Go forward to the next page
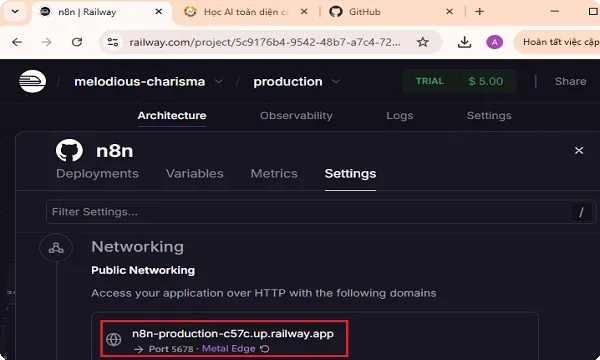The image size is (600, 360). (47, 42)
